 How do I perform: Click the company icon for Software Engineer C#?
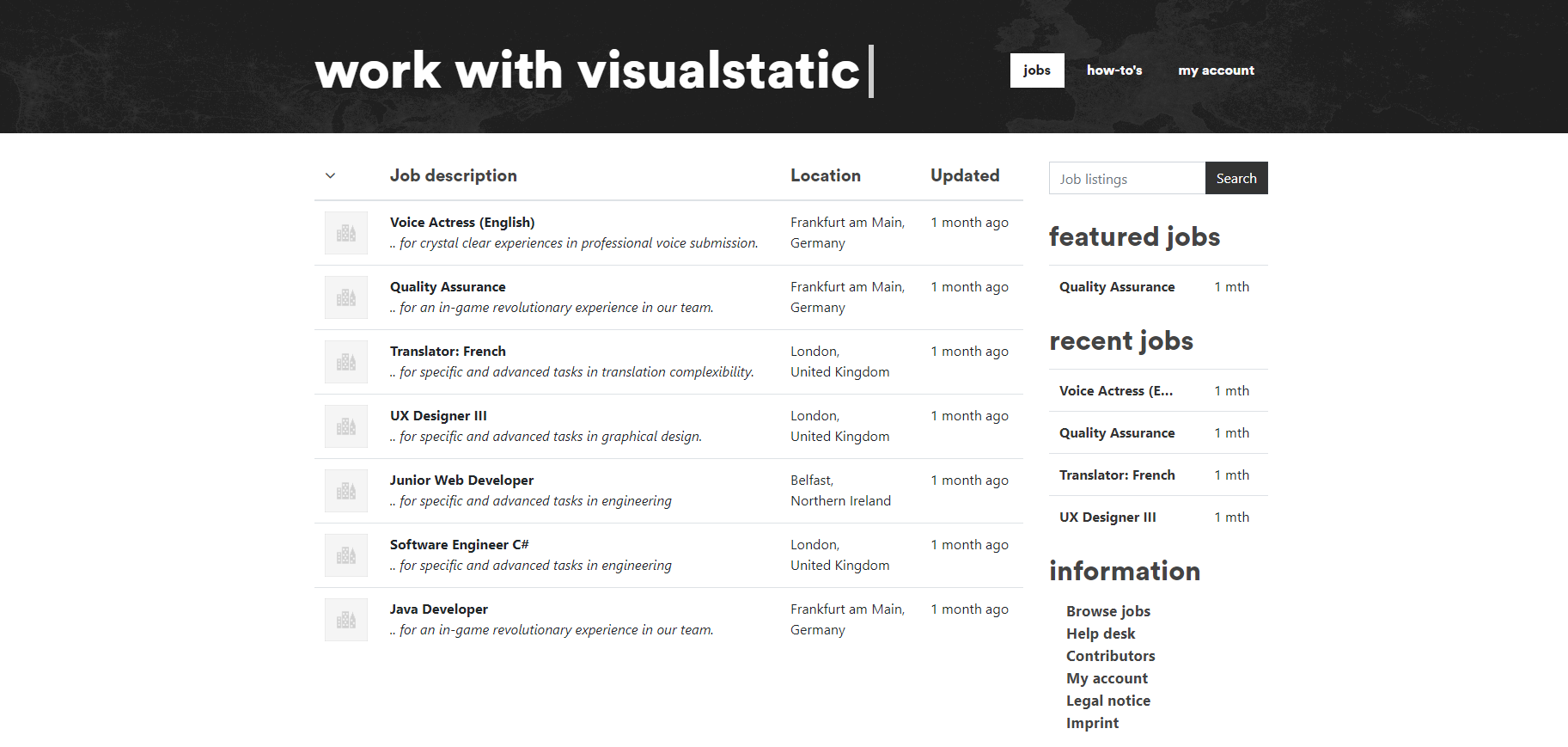(346, 555)
